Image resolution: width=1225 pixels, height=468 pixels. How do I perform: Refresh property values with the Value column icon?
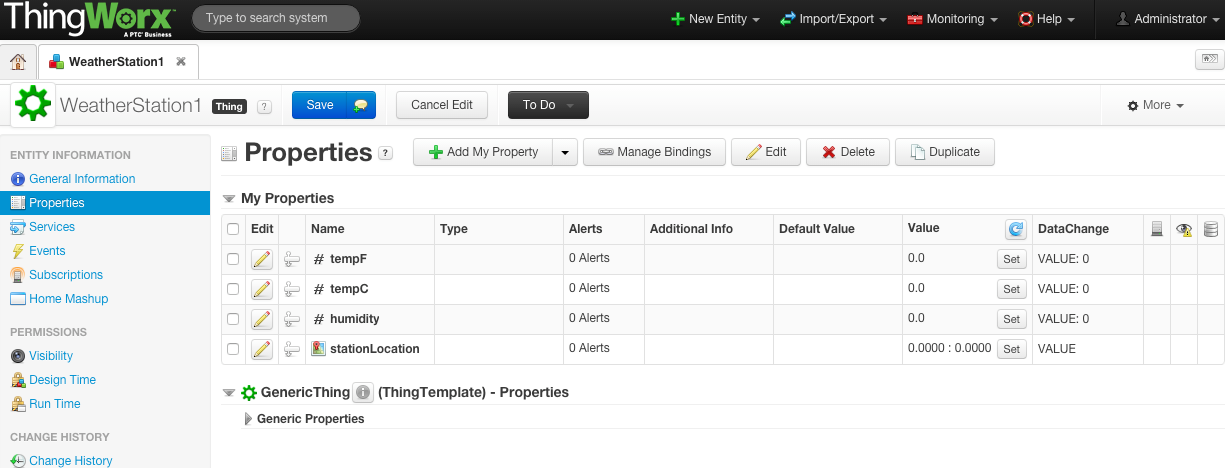[1015, 229]
